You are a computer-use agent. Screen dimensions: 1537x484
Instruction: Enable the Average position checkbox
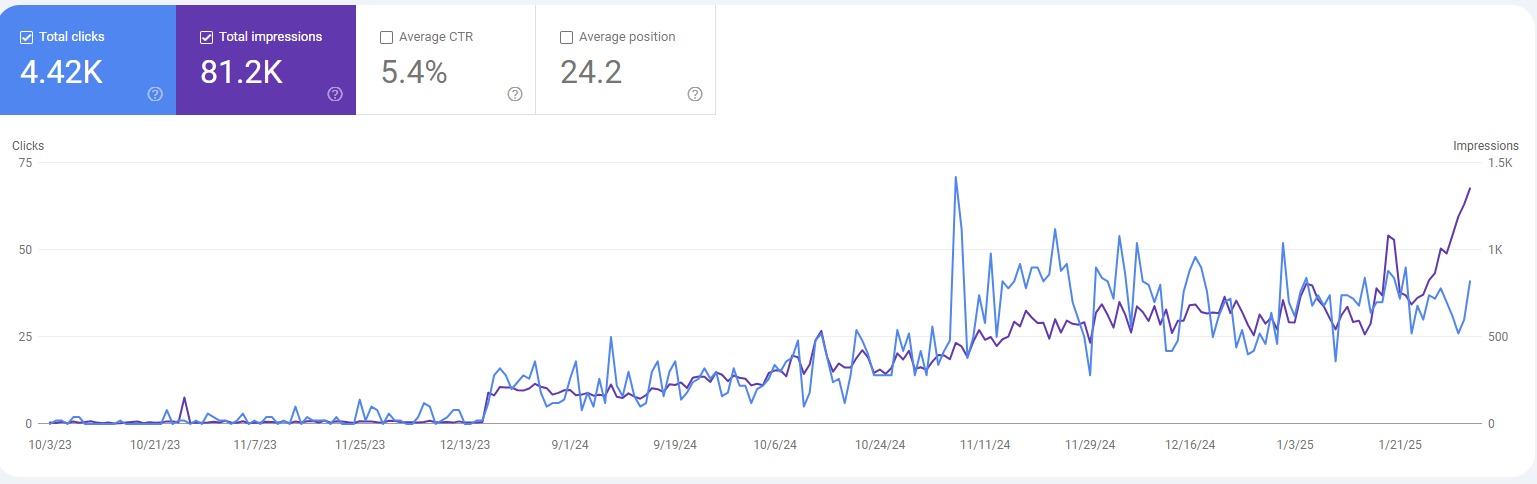pyautogui.click(x=567, y=37)
